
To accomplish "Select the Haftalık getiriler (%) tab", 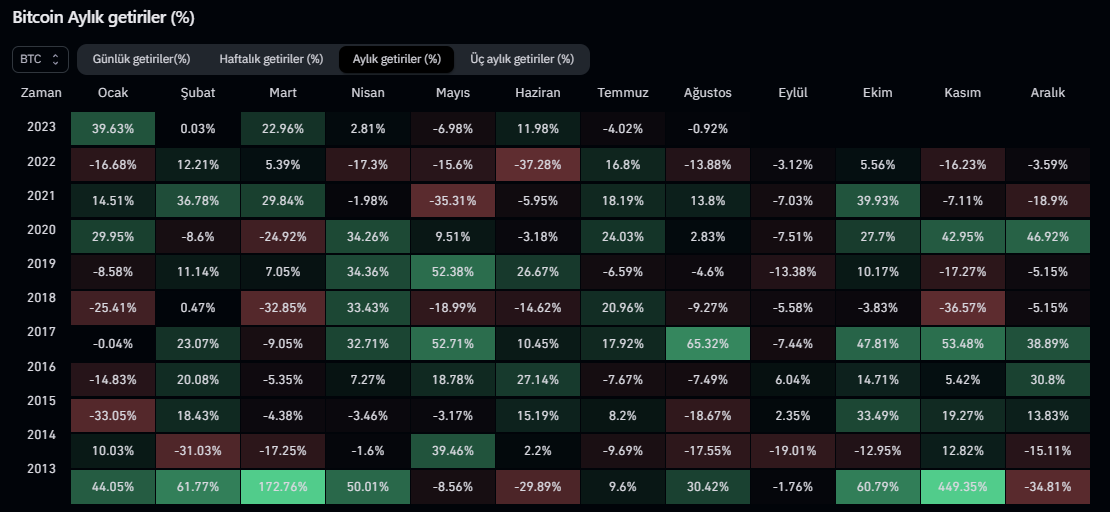I will click(x=271, y=59).
